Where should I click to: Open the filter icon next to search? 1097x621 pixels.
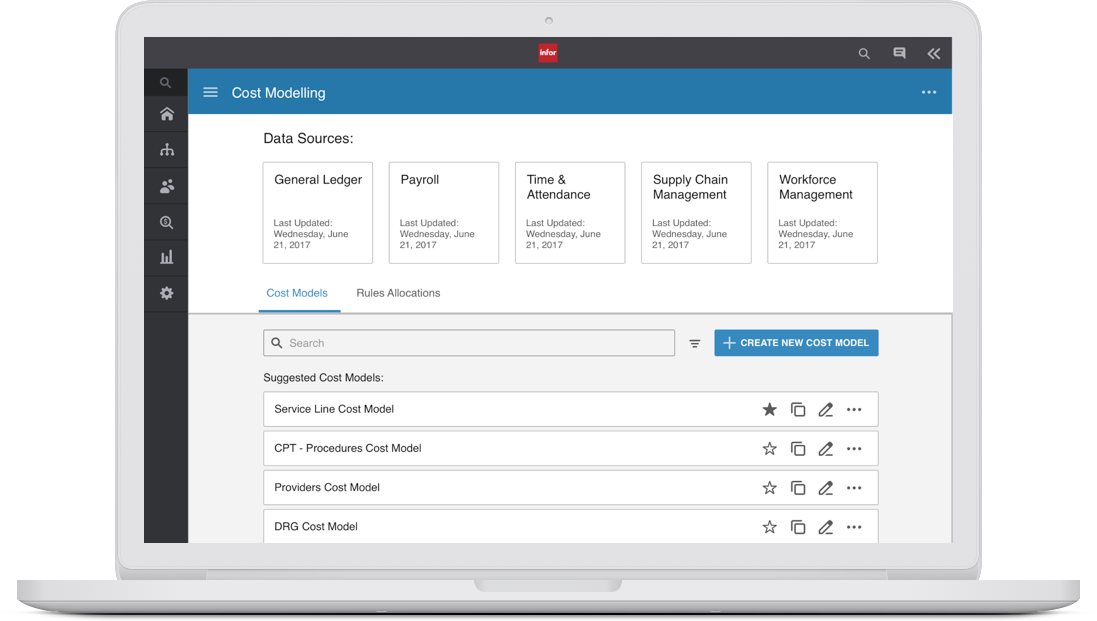tap(695, 343)
